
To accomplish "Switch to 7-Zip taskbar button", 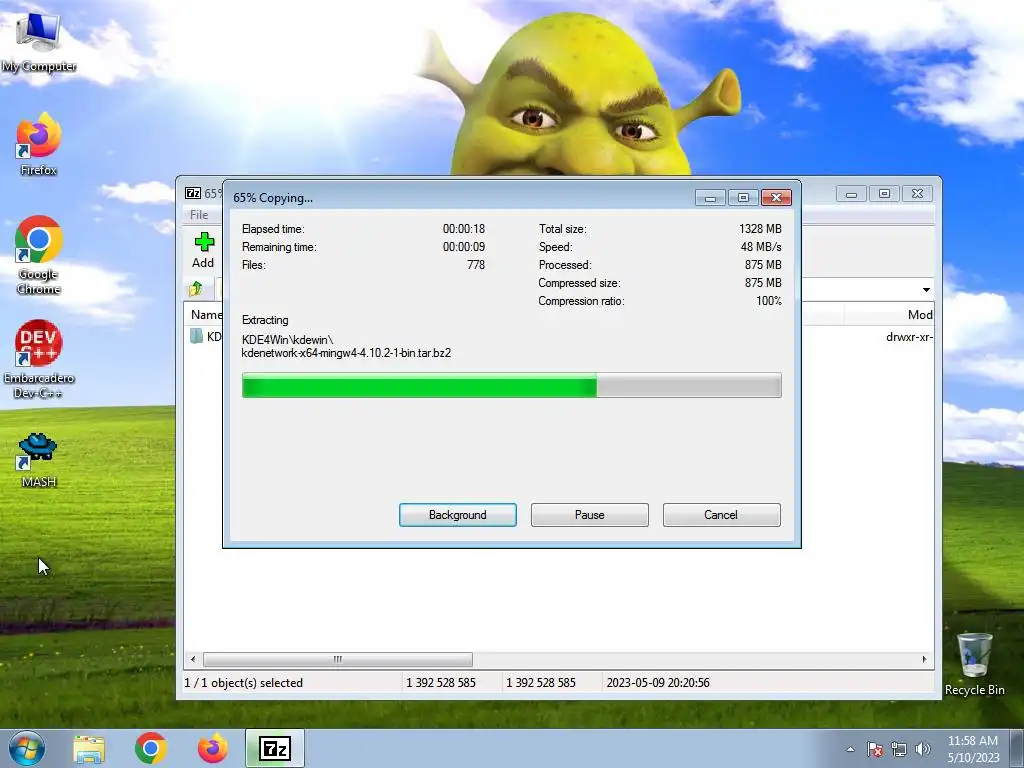I will tap(275, 748).
